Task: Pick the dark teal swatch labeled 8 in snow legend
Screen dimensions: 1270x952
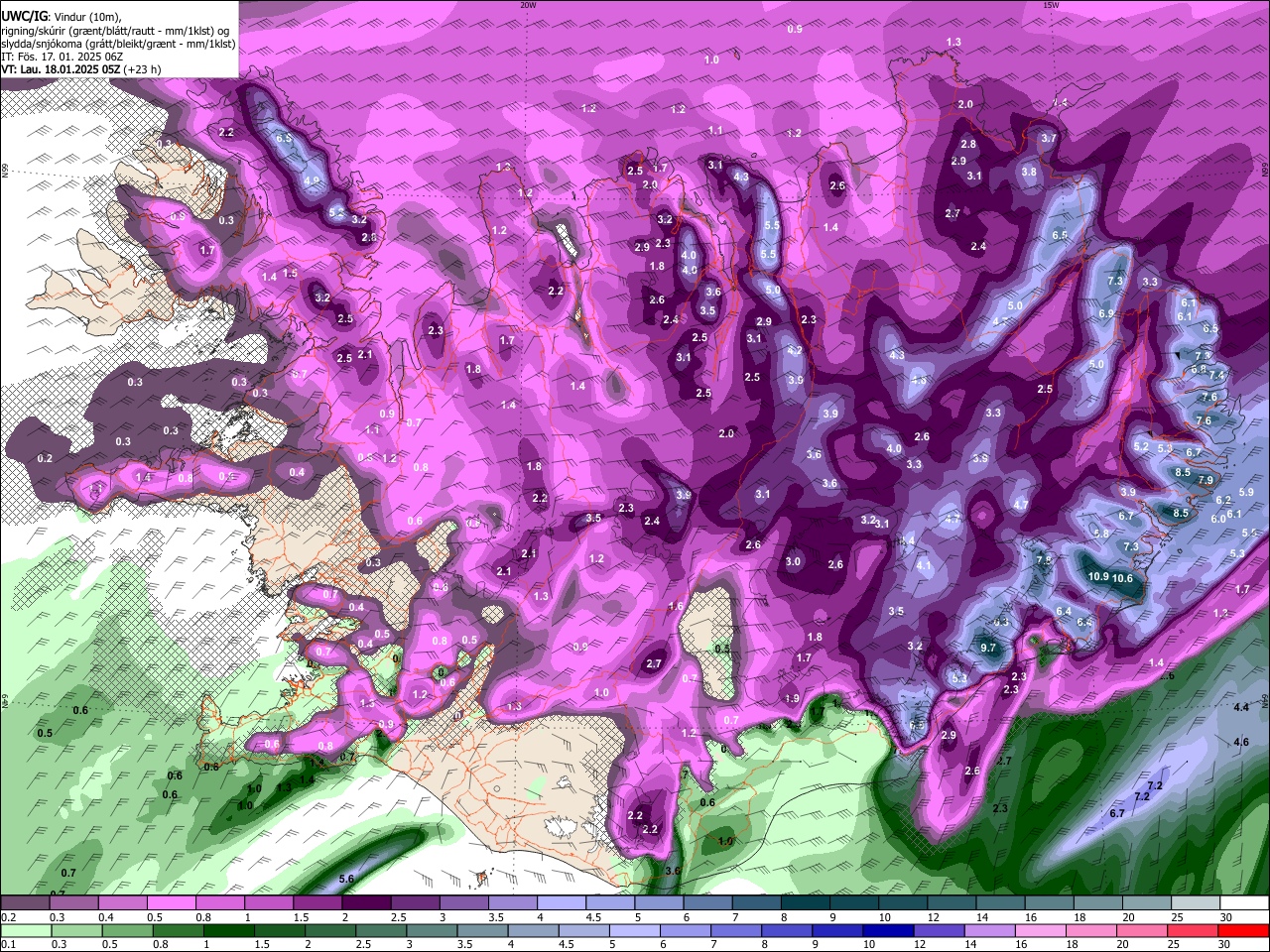Action: coord(805,903)
